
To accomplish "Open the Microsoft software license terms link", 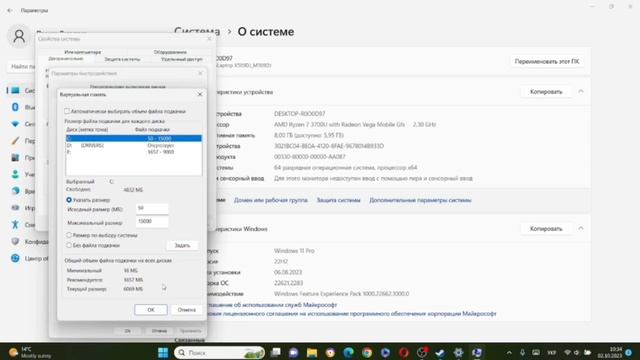I will click(352, 313).
